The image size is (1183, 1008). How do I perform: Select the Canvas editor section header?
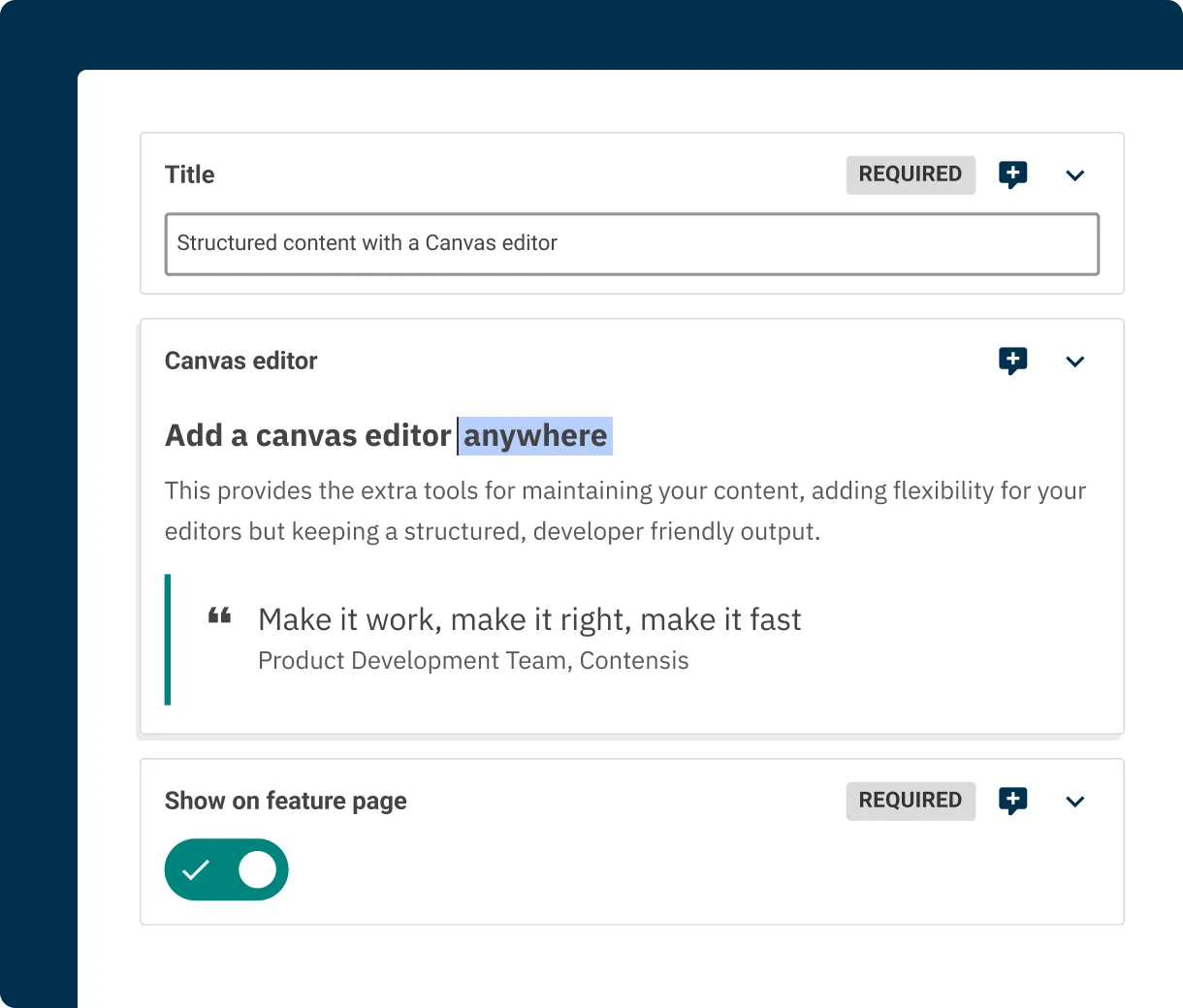tap(240, 361)
